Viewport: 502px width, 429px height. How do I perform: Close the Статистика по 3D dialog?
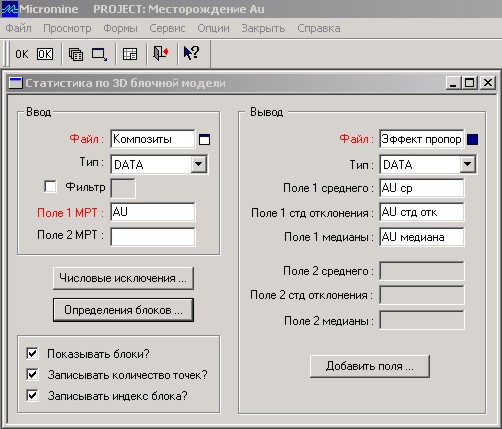pyautogui.click(x=488, y=83)
